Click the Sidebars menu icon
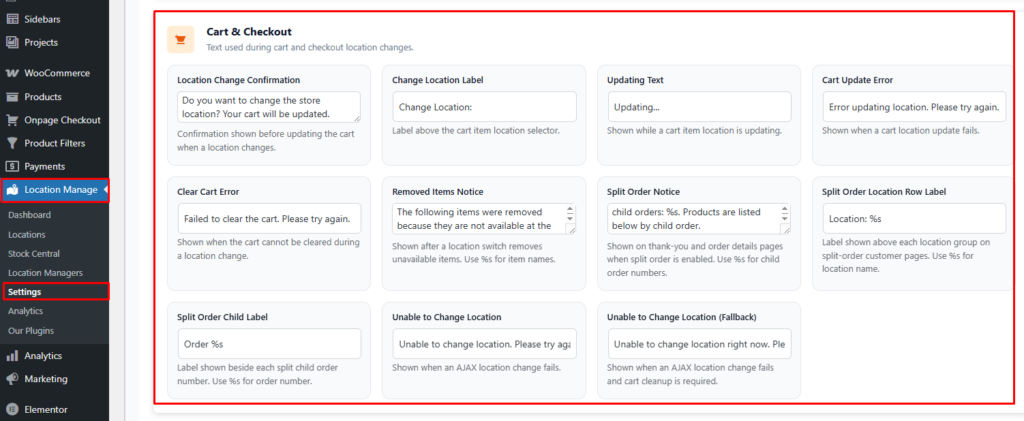1024x421 pixels. point(12,19)
